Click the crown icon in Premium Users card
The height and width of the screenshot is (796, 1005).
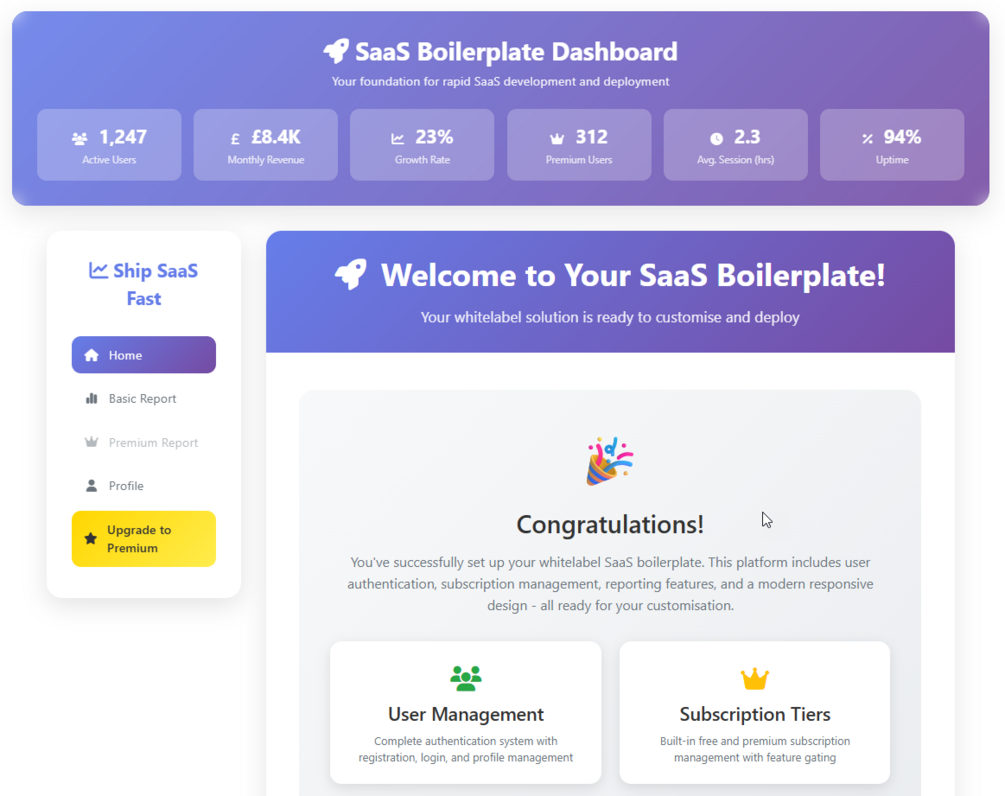pos(558,139)
